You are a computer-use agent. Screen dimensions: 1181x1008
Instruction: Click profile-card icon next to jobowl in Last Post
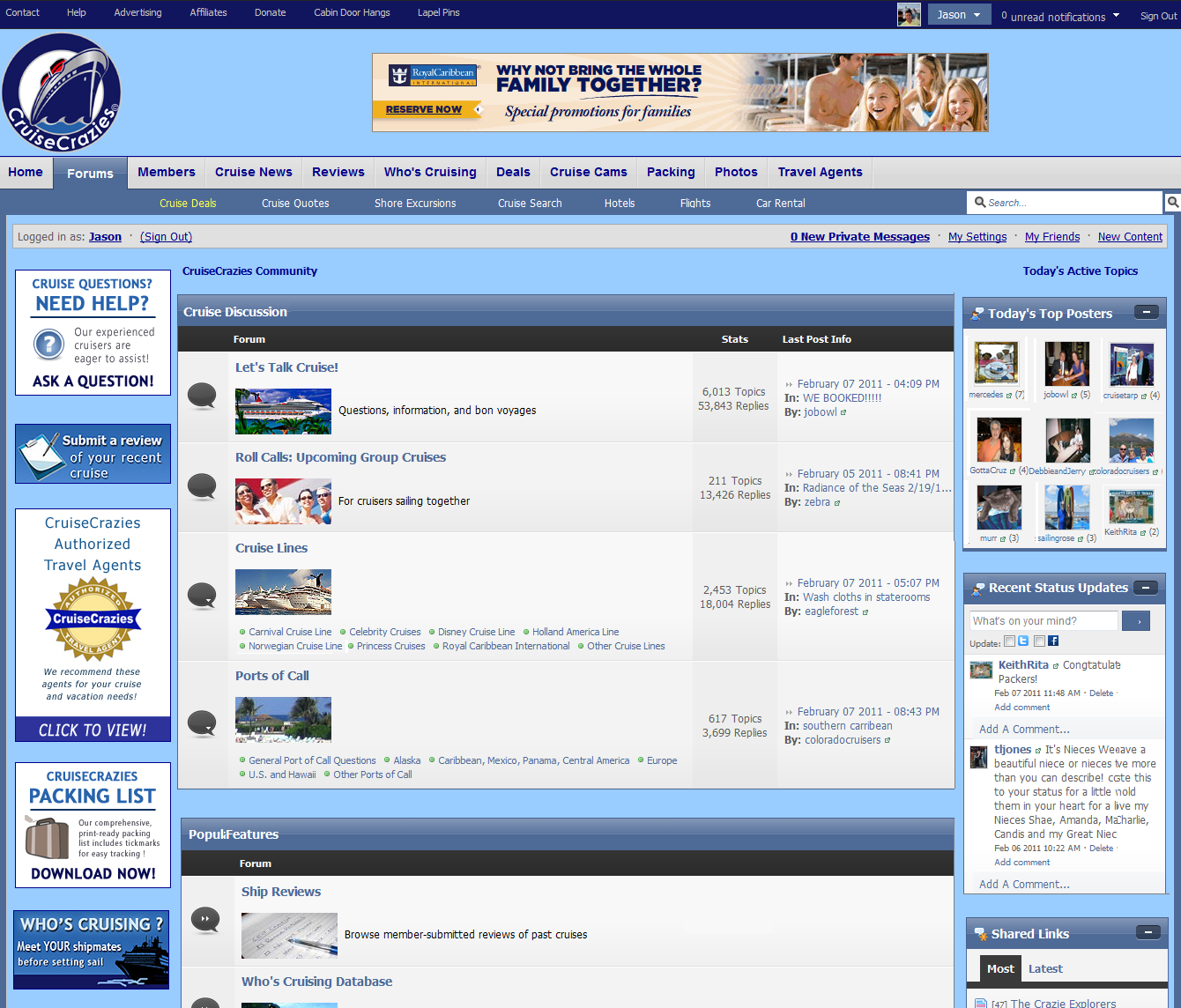pyautogui.click(x=843, y=412)
